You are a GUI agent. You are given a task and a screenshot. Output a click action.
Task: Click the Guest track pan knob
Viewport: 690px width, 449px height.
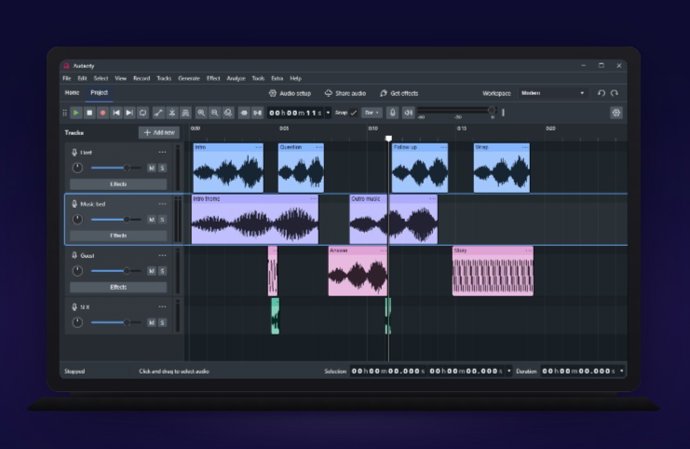[77, 271]
